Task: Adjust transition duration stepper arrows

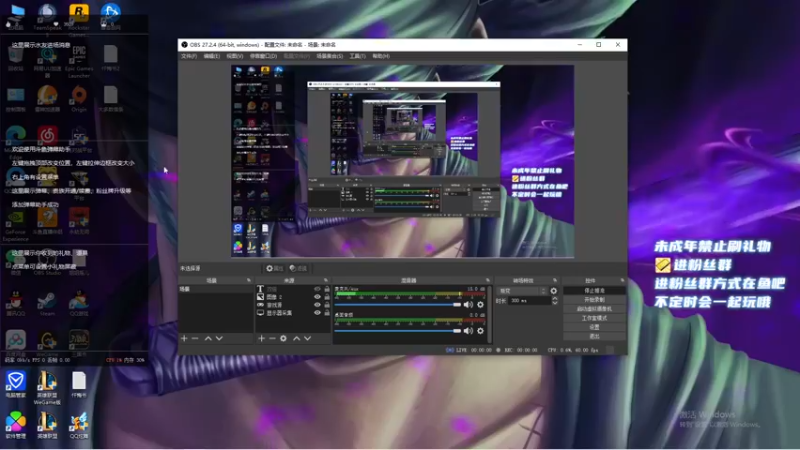Action: (555, 301)
